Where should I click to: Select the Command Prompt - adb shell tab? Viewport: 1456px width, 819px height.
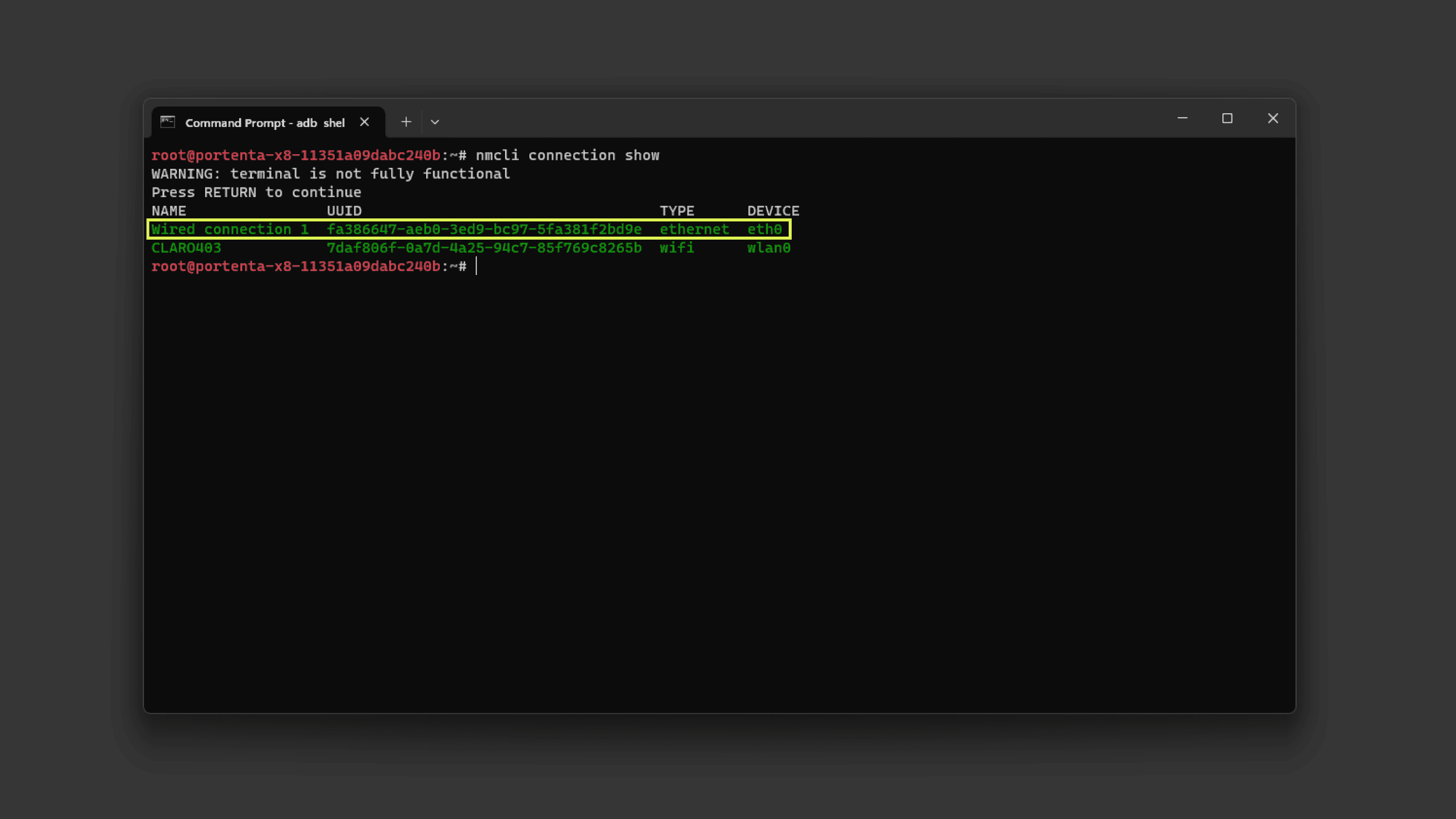(264, 123)
